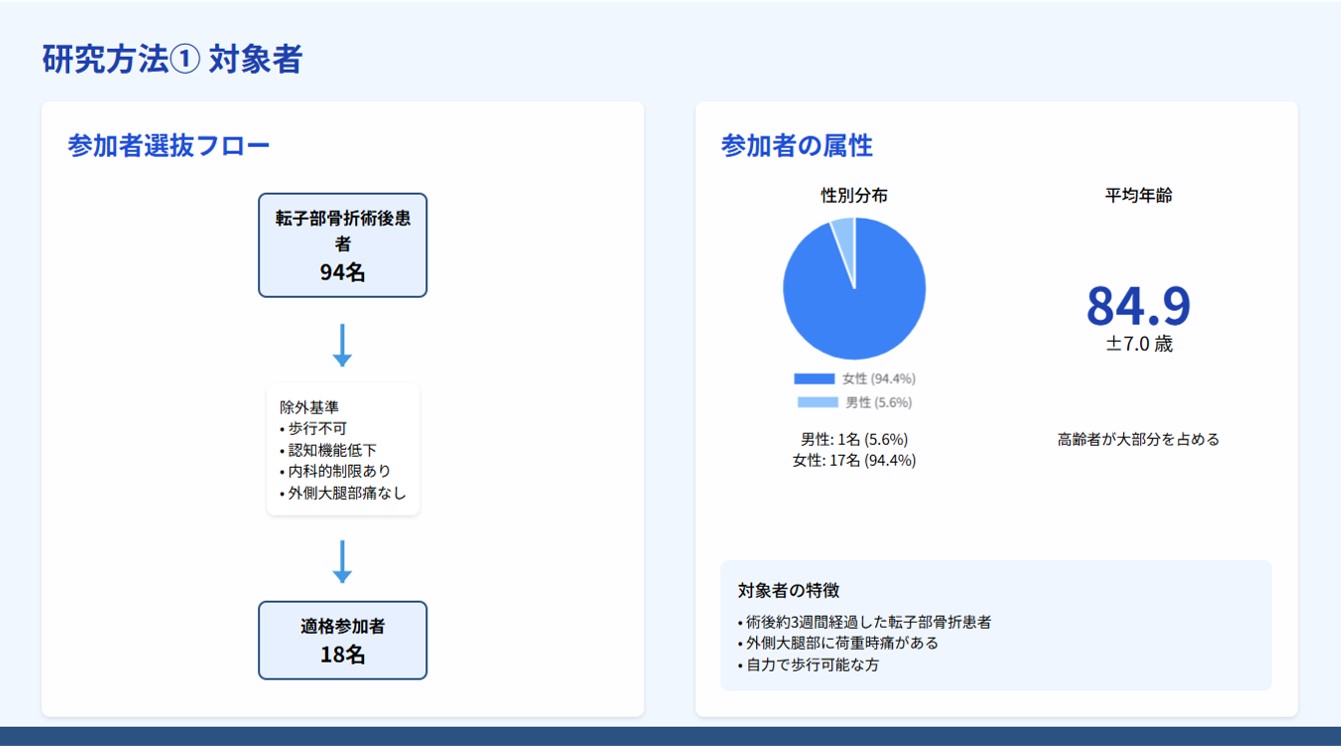1341x746 pixels.
Task: Click the 自力で歩行可能な方 bullet text
Action: click(812, 664)
